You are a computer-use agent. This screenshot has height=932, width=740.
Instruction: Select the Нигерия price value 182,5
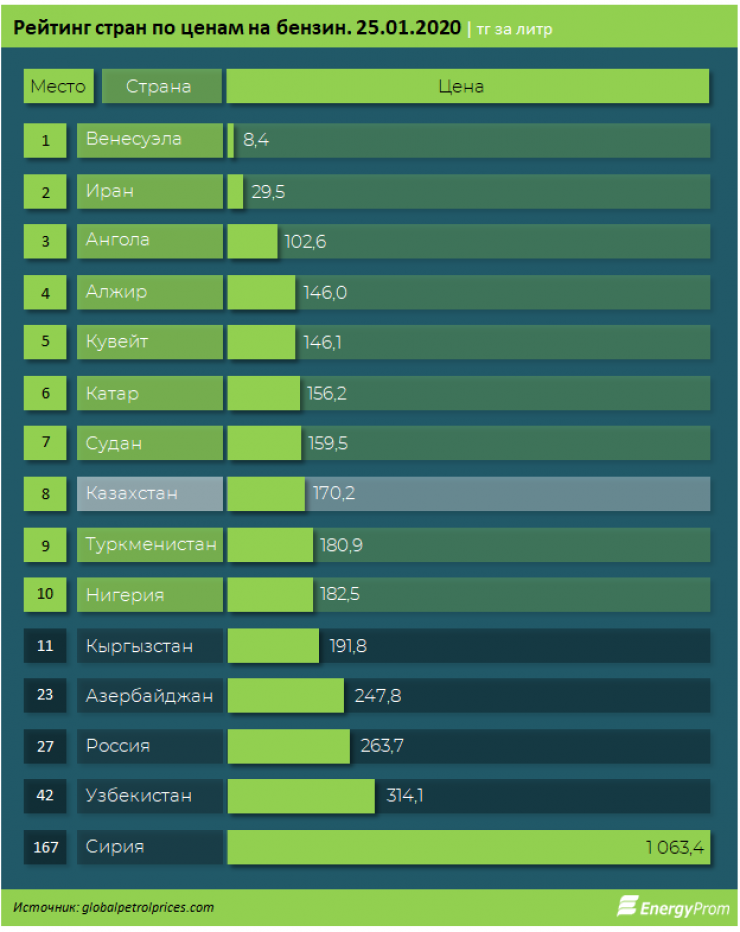click(x=338, y=595)
